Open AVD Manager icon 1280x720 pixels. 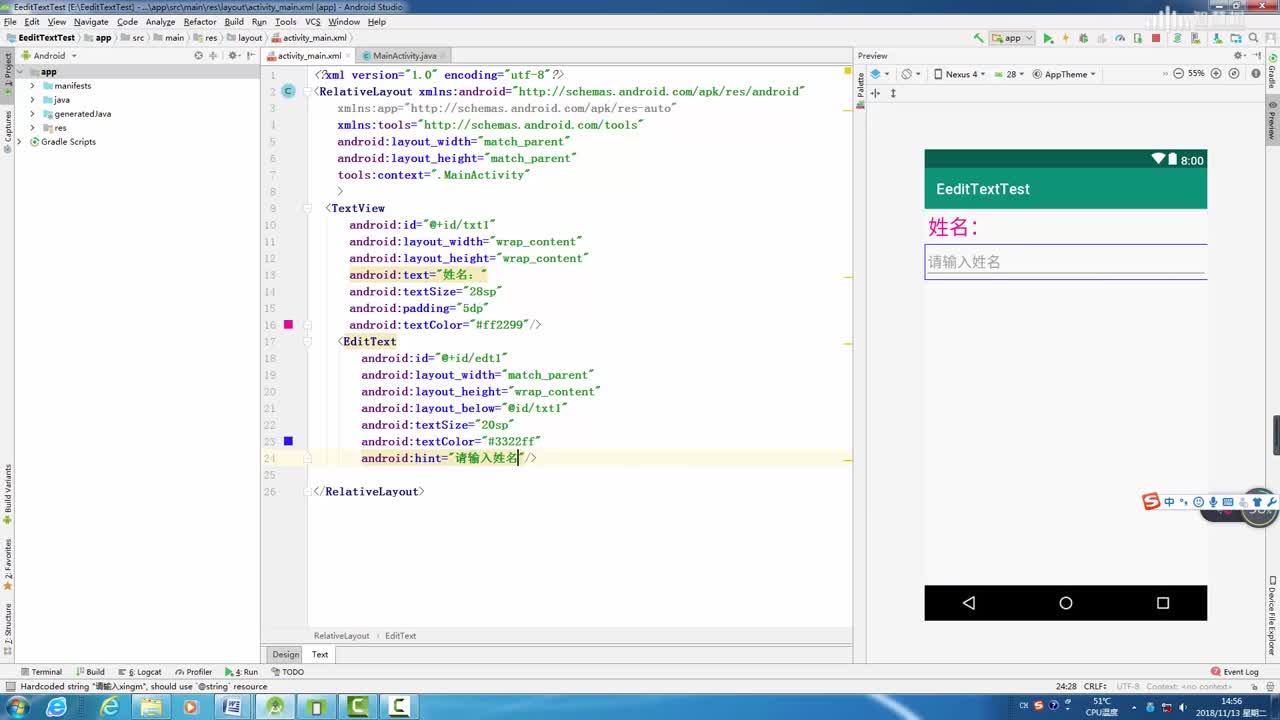pos(1195,38)
